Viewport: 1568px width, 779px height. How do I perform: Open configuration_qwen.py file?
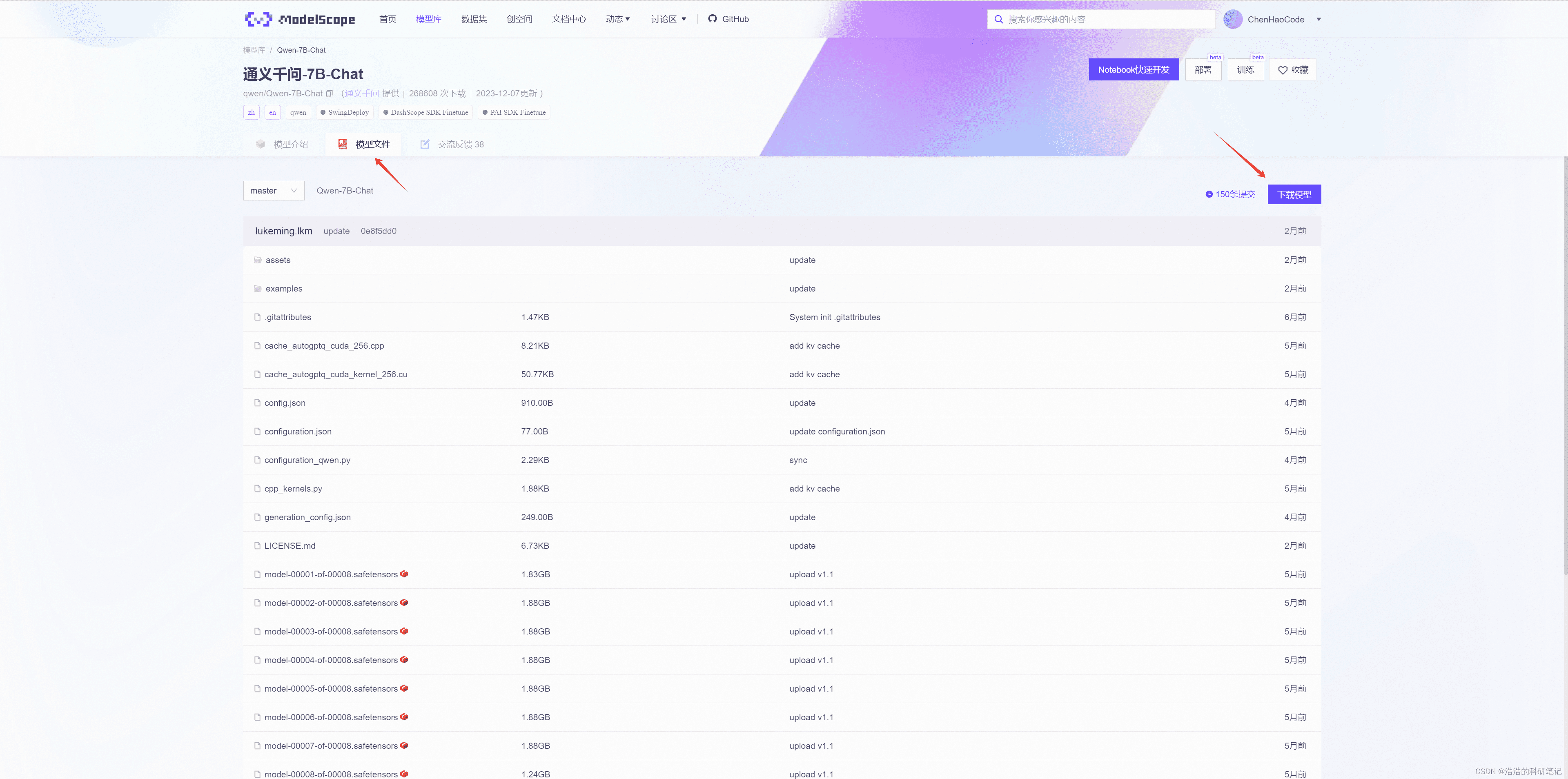(307, 460)
